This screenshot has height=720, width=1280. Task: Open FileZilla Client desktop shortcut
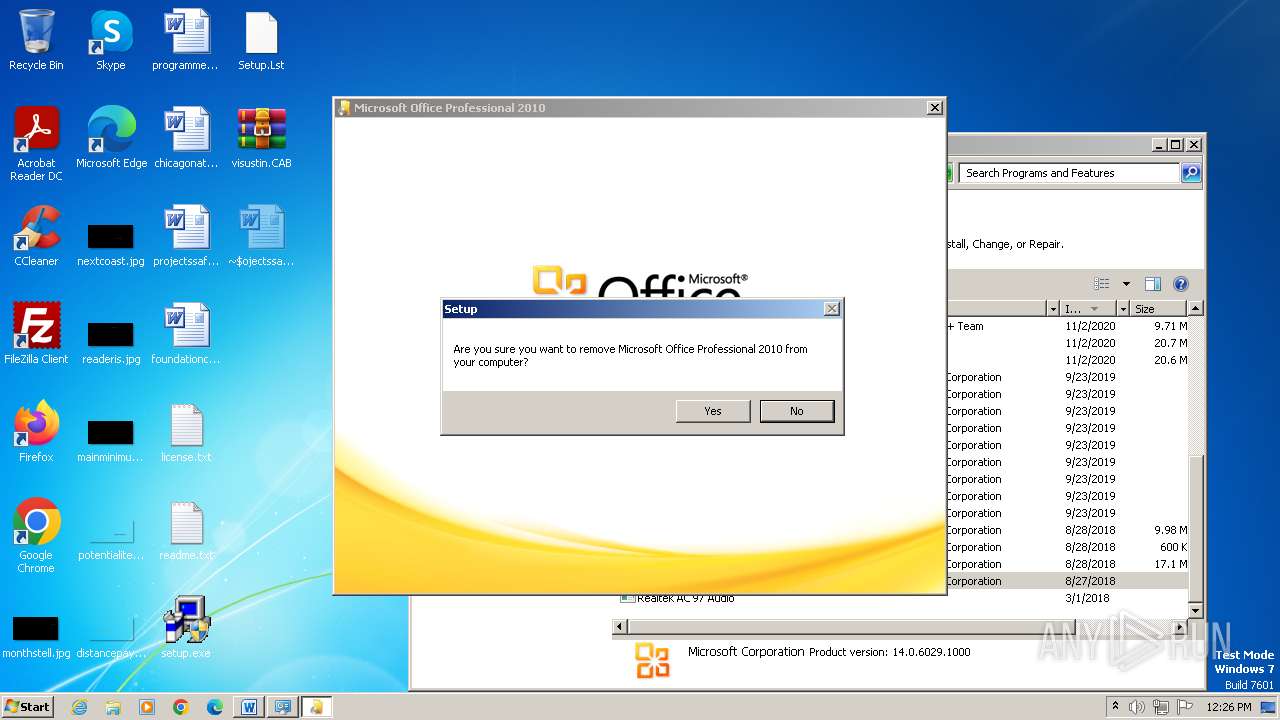[36, 334]
